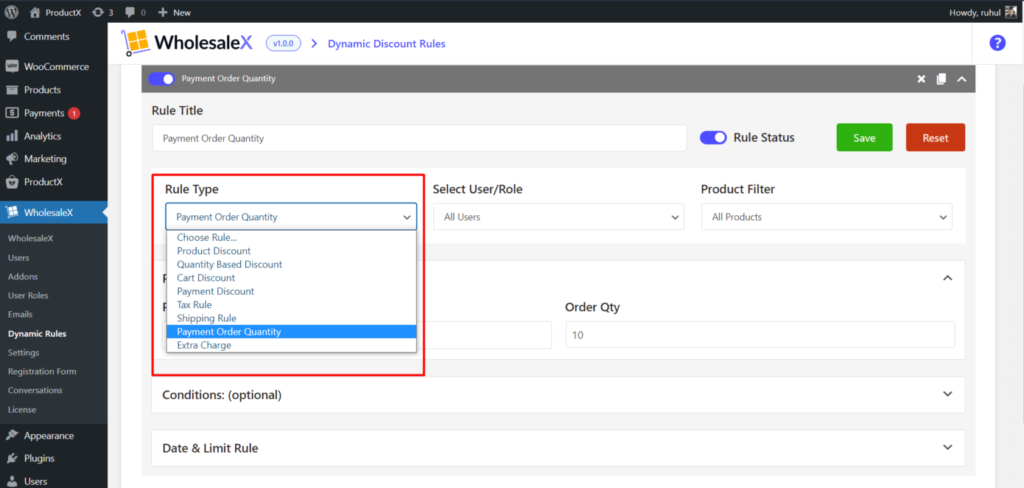Open the Select User/Role dropdown

(x=558, y=217)
